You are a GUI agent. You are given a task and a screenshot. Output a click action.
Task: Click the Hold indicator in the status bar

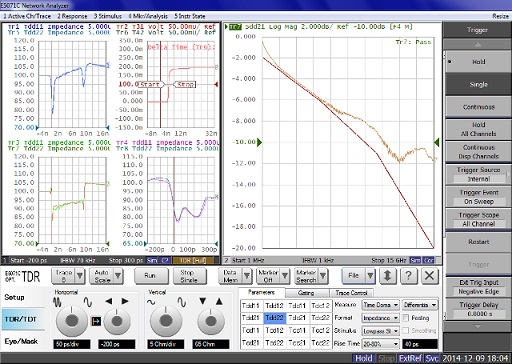point(363,359)
